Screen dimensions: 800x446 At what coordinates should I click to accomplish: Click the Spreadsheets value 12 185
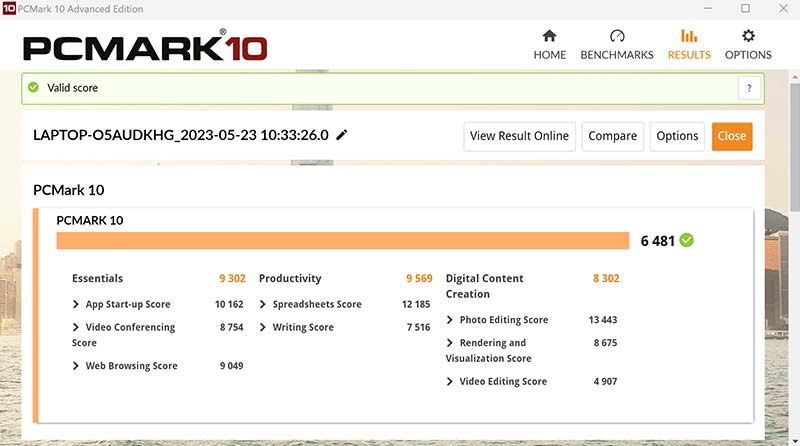coord(416,304)
